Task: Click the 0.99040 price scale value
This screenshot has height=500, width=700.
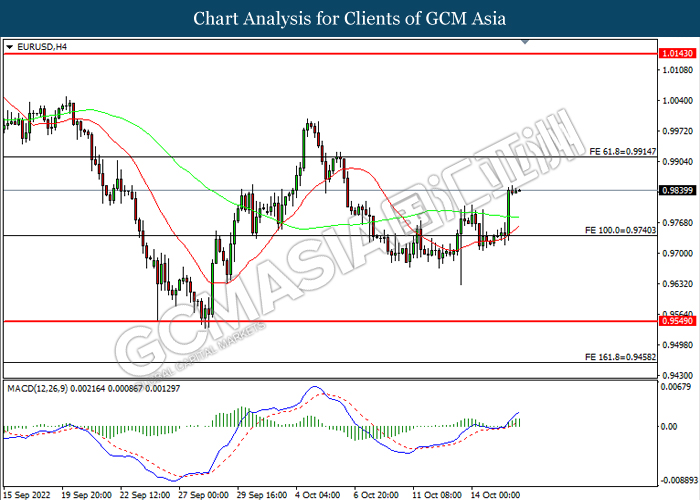Action: tap(678, 162)
